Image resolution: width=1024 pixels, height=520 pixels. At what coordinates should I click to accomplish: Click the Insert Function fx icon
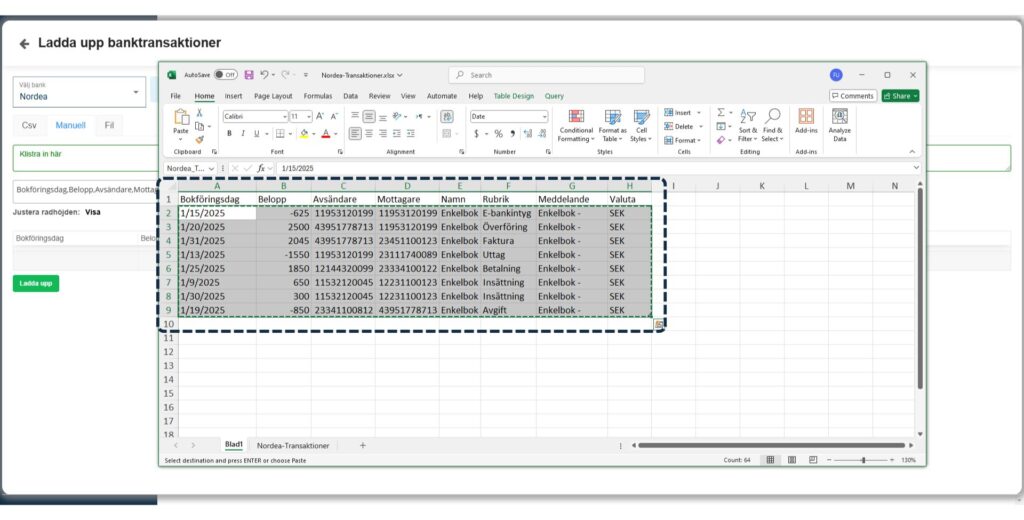261,168
